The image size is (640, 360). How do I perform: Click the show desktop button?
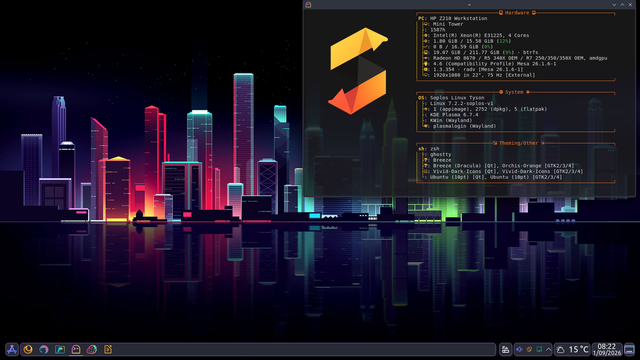pos(629,349)
